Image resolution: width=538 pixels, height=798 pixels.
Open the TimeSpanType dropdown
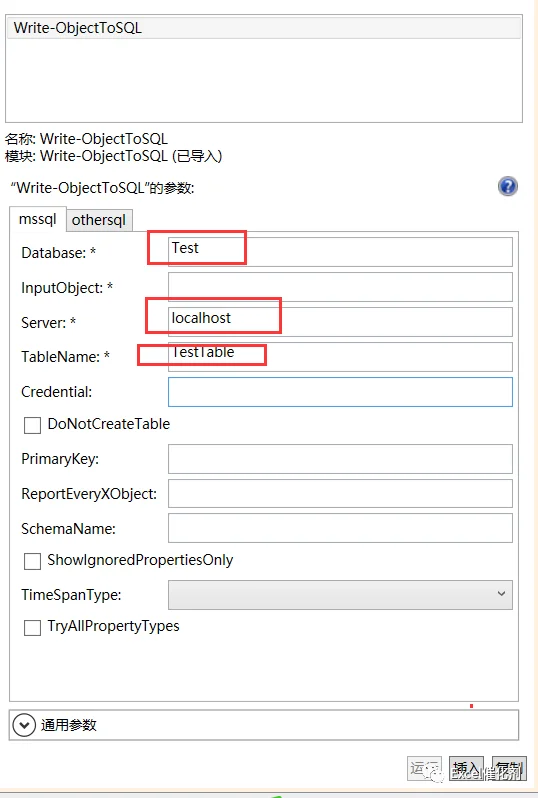[x=340, y=594]
